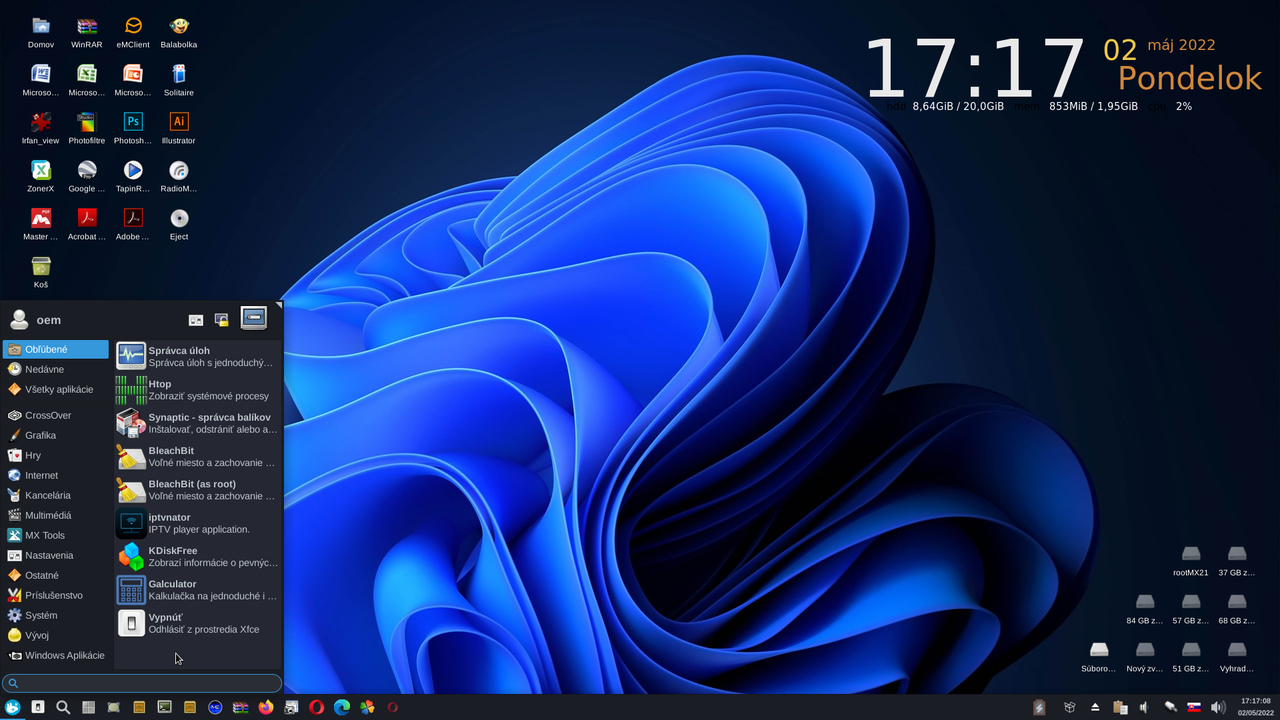Viewport: 1280px width, 720px height.
Task: Open the Vyhradené drive icon
Action: (x=1237, y=656)
